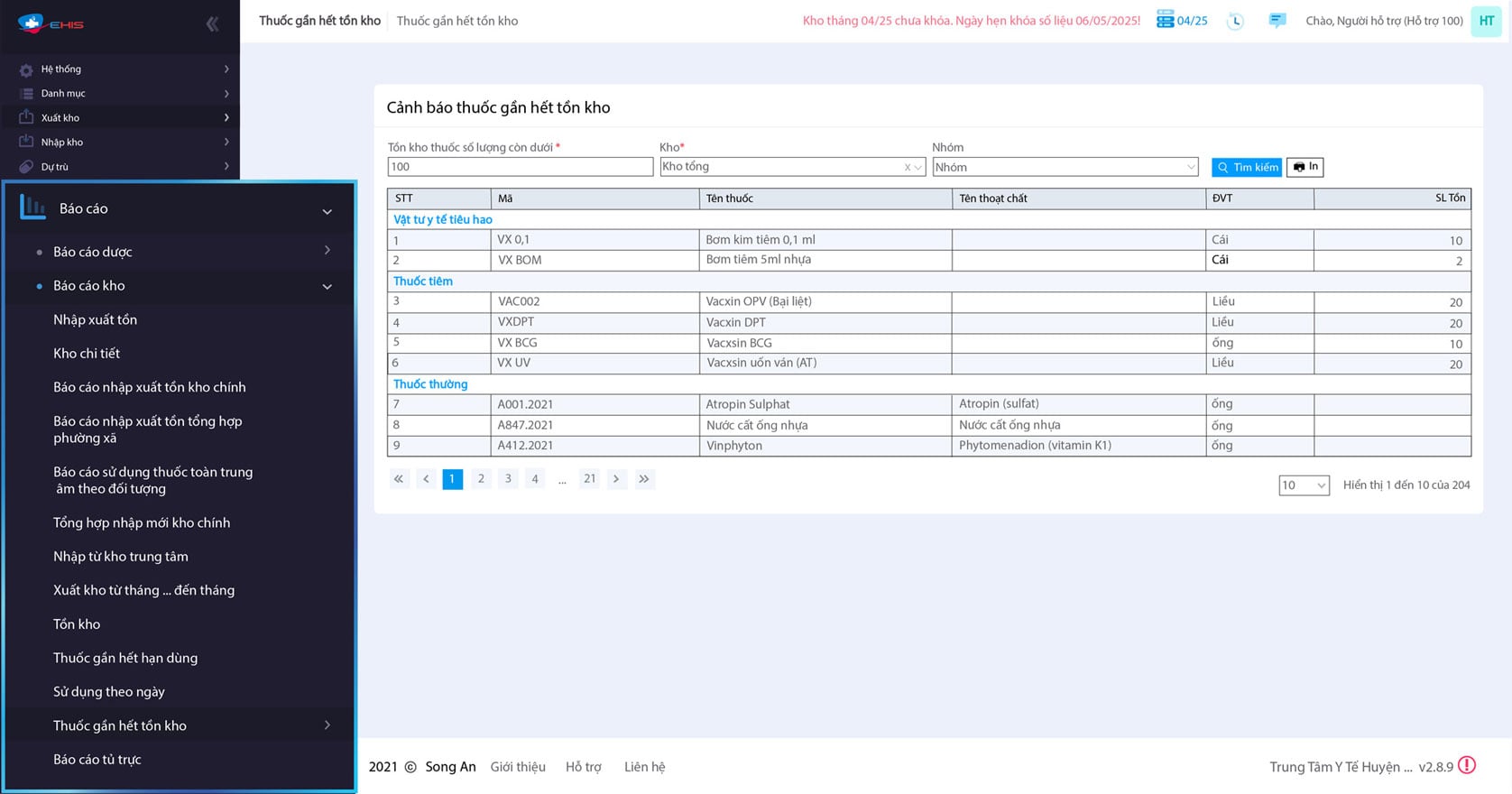Click the red warning icon beside version
The height and width of the screenshot is (794, 1512).
coord(1467,765)
